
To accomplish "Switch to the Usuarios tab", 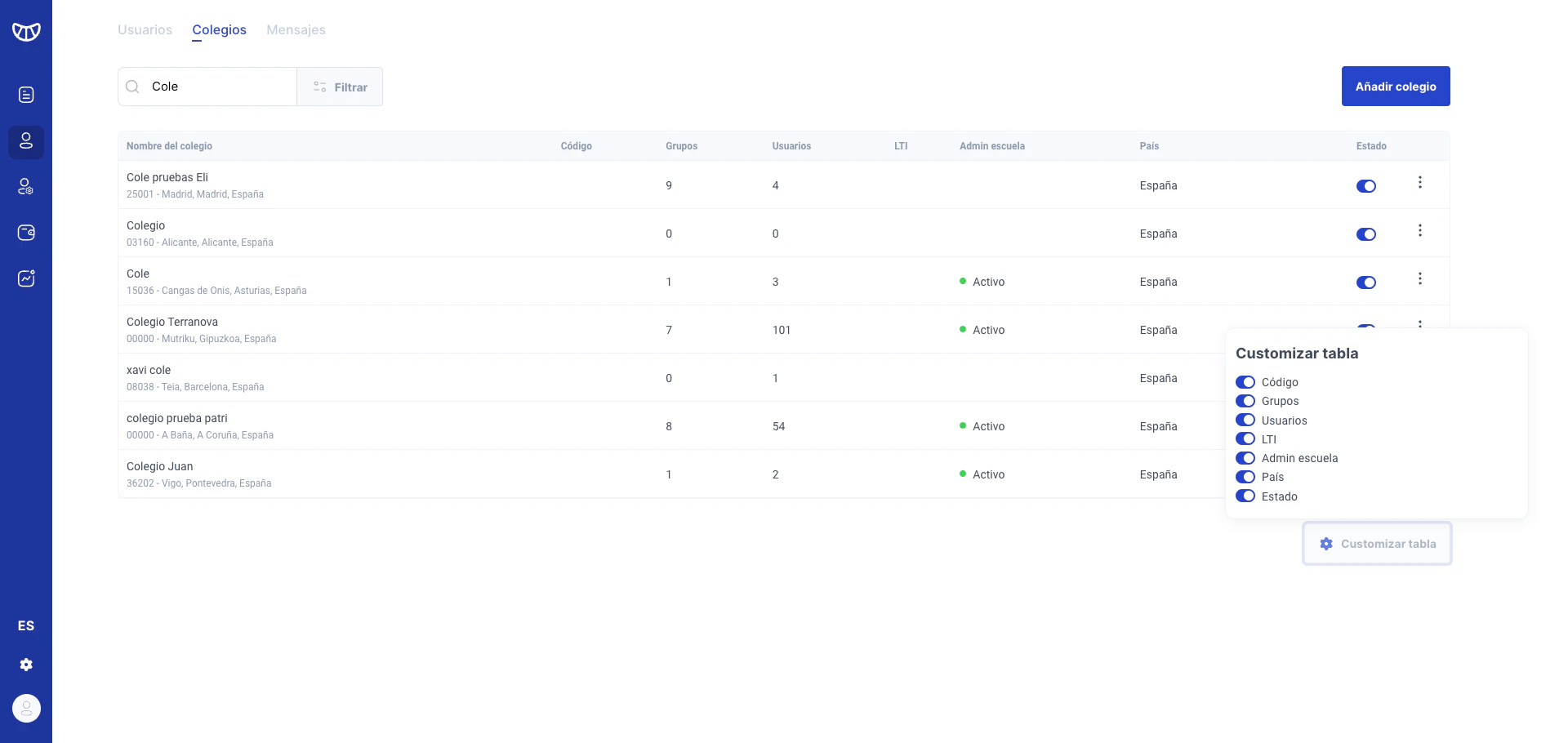I will (x=145, y=29).
